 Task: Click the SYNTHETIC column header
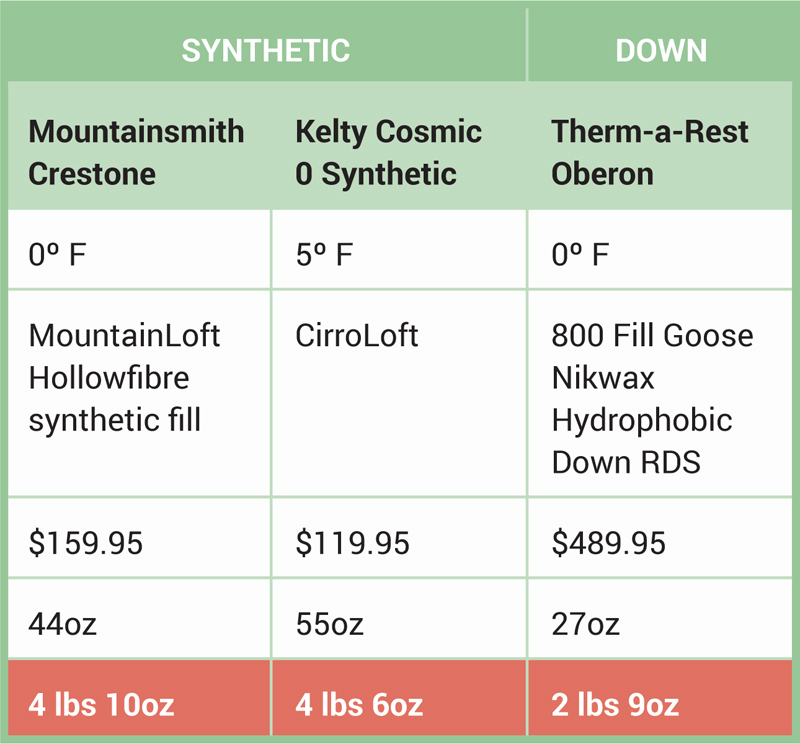click(x=266, y=50)
